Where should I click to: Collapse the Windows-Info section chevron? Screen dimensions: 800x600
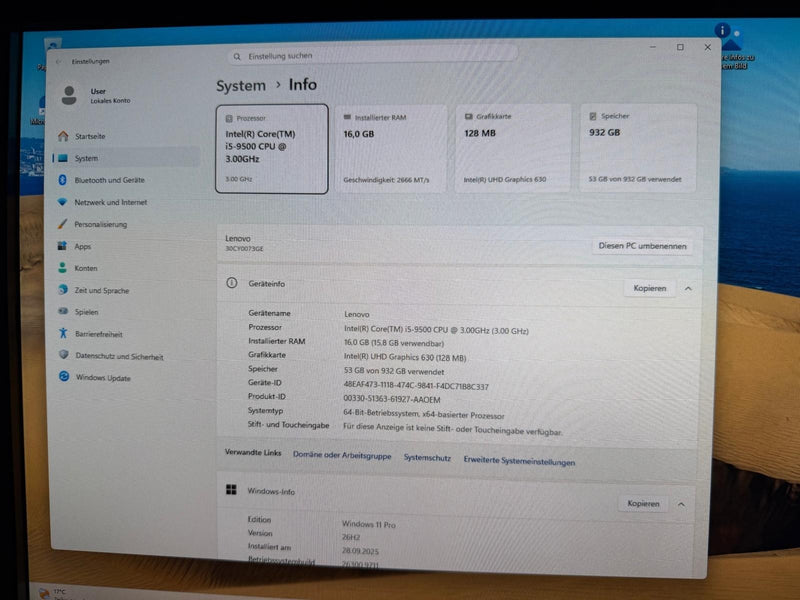pyautogui.click(x=681, y=504)
